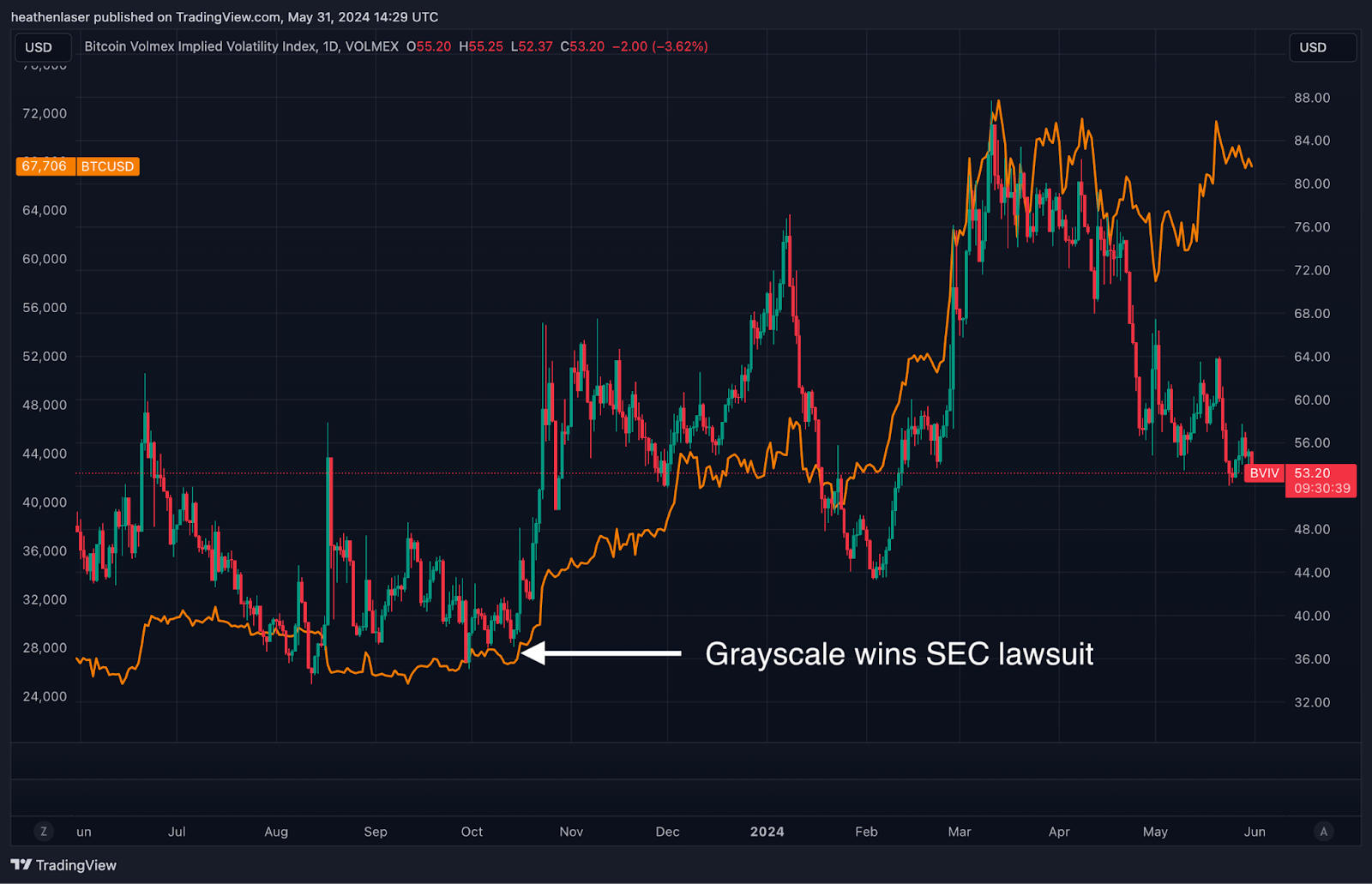Click the Jul label on time axis

tap(177, 832)
